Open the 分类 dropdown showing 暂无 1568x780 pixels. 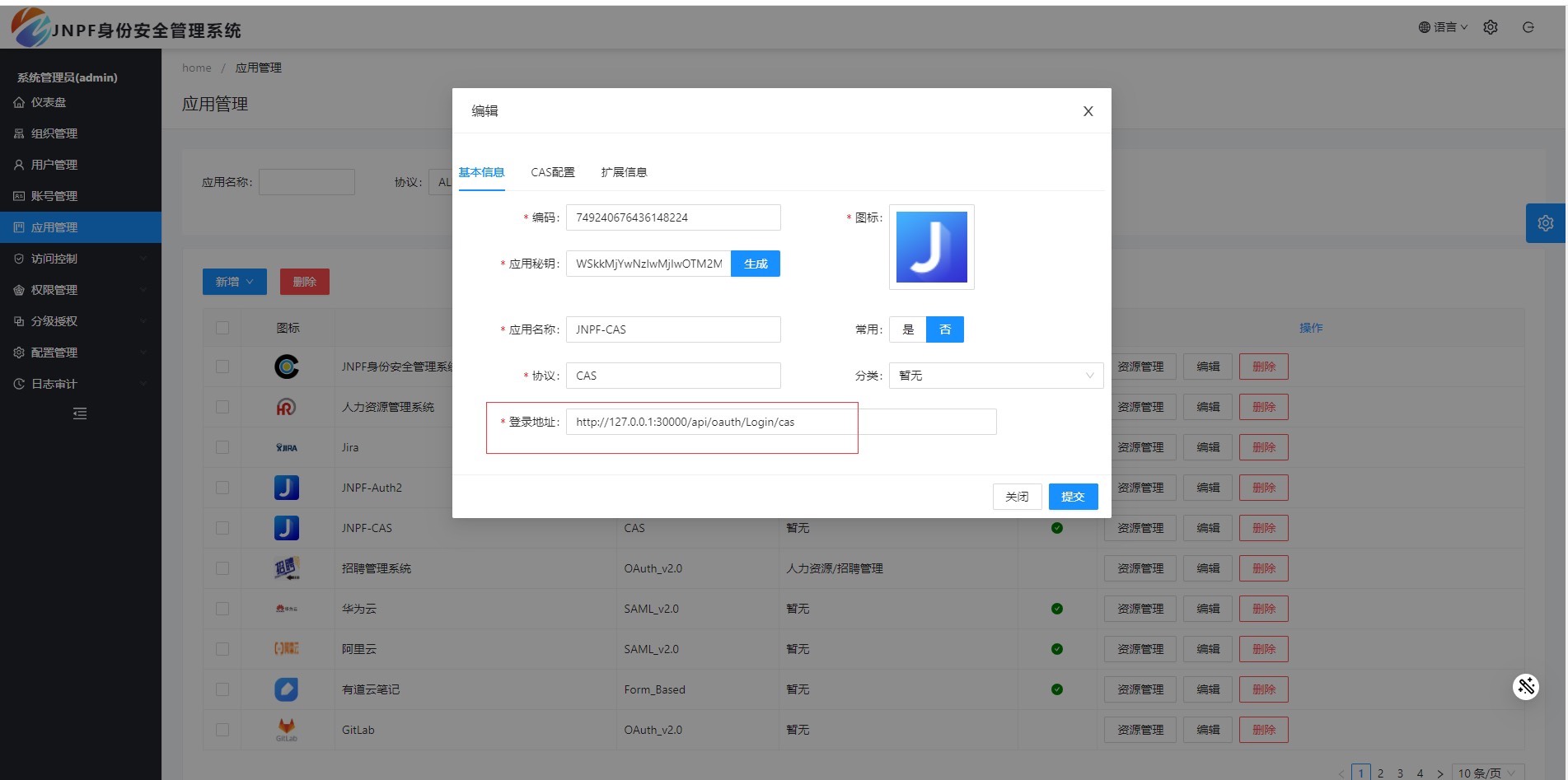click(995, 376)
